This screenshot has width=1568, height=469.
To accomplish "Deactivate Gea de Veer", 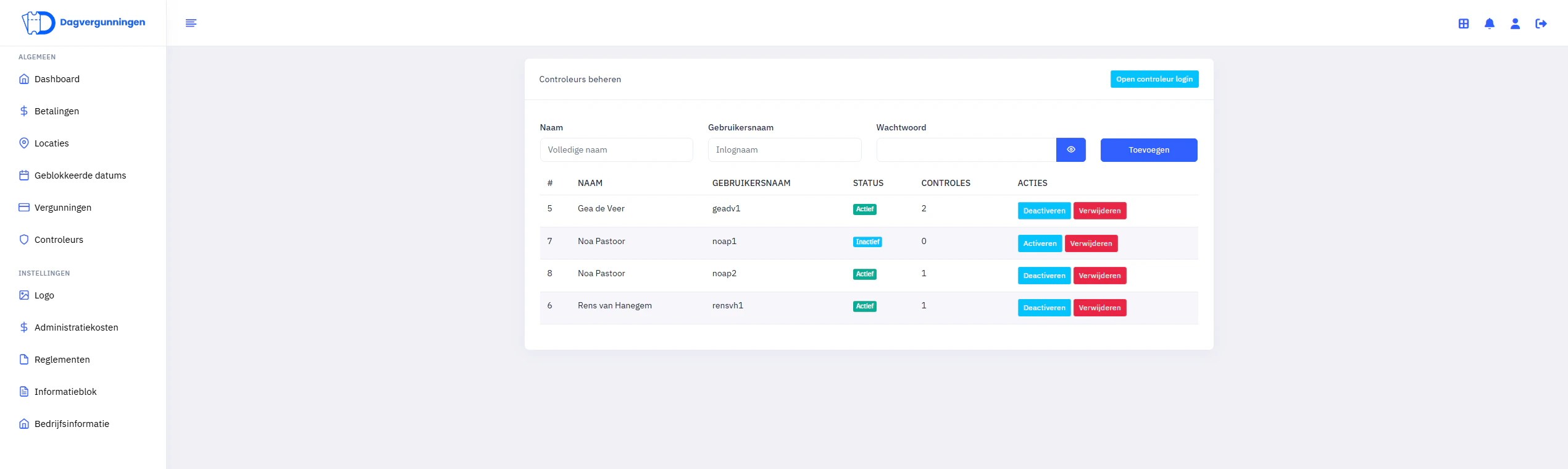I will (x=1044, y=211).
